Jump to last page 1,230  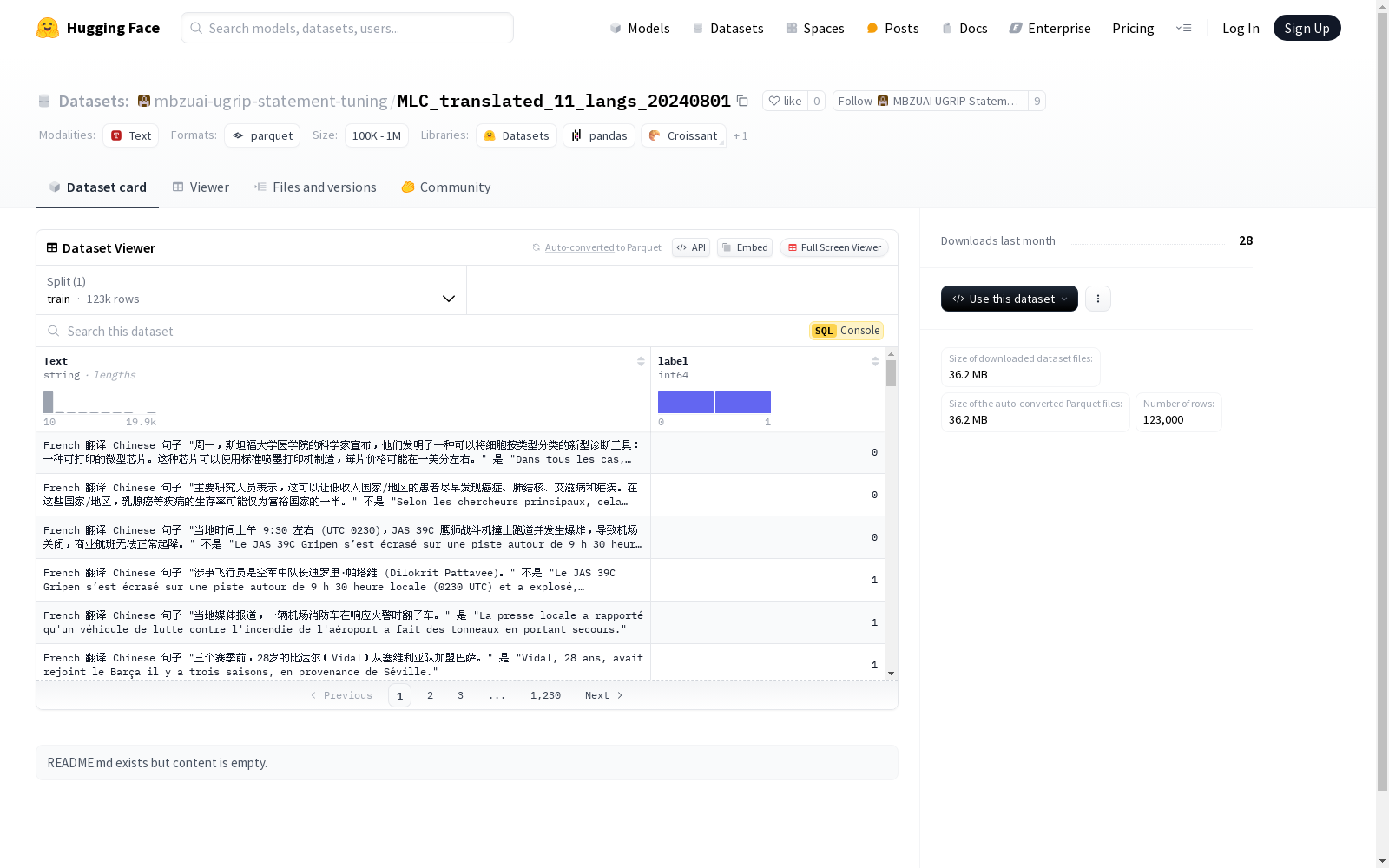pos(545,695)
